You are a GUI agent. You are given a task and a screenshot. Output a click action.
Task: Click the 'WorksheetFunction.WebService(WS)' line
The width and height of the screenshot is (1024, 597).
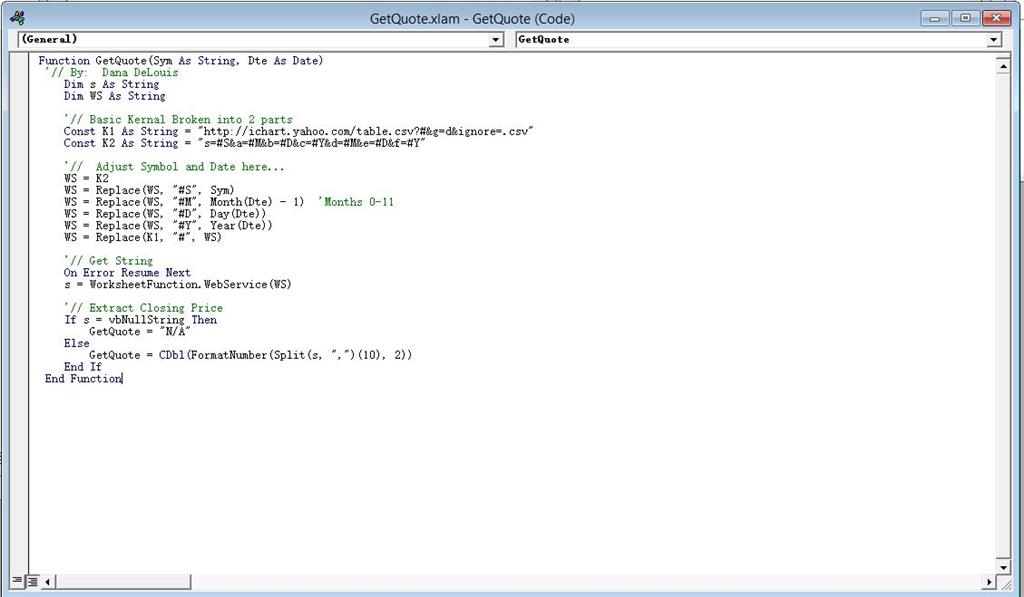(178, 284)
